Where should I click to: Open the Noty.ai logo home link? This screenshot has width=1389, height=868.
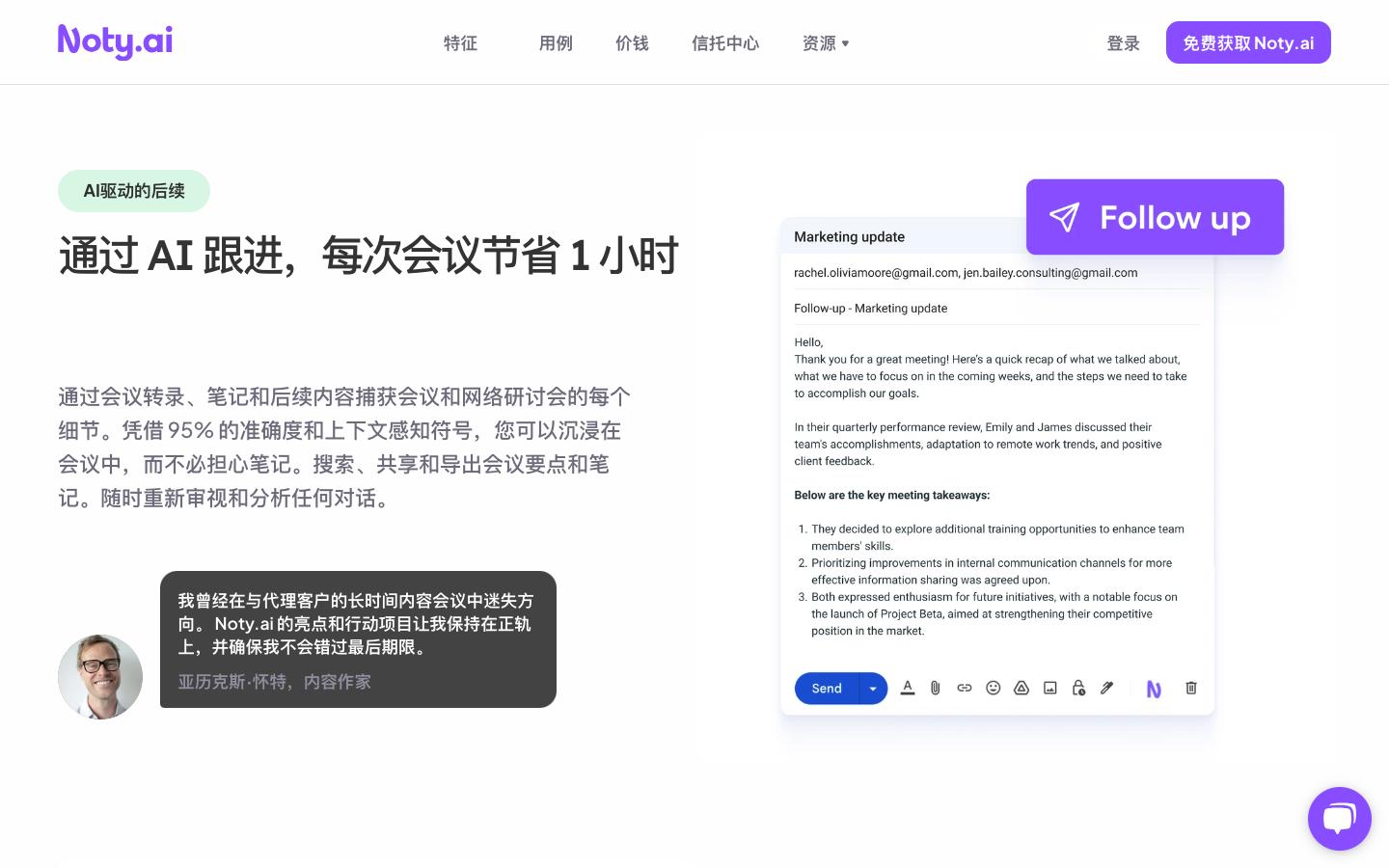(x=115, y=41)
